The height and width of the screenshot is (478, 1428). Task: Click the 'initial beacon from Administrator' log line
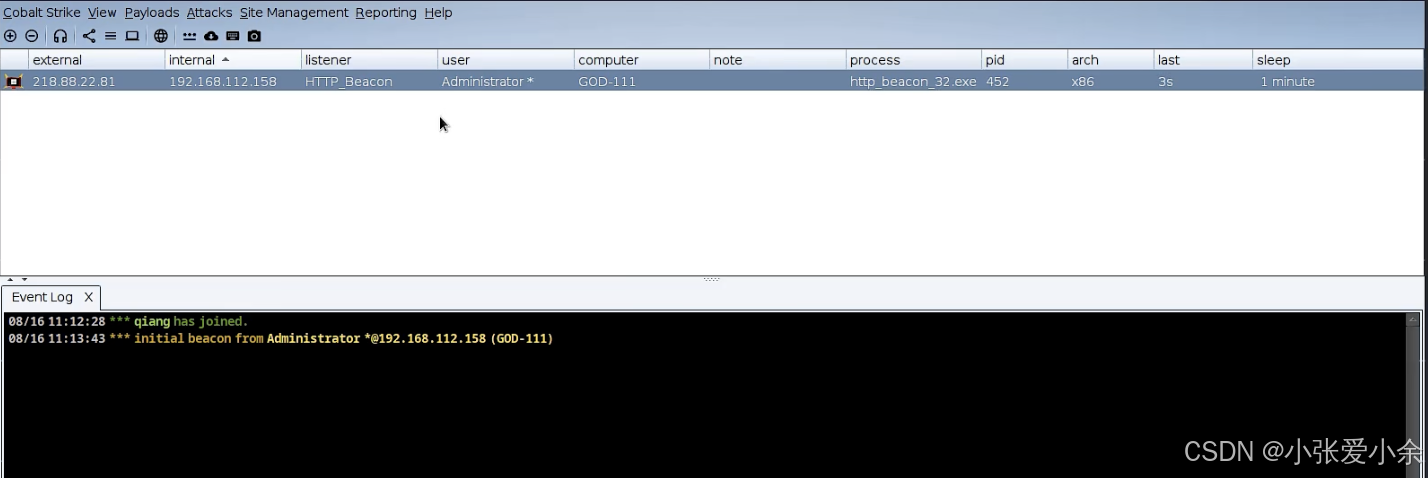tap(281, 339)
